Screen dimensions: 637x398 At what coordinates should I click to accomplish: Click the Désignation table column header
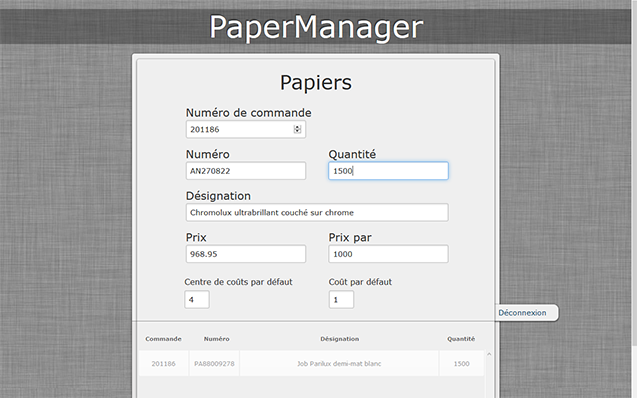(340, 339)
